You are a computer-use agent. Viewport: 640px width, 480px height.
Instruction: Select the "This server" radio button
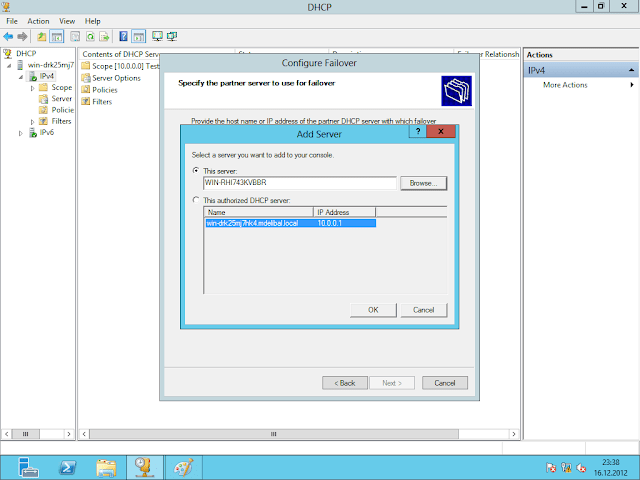tap(196, 171)
